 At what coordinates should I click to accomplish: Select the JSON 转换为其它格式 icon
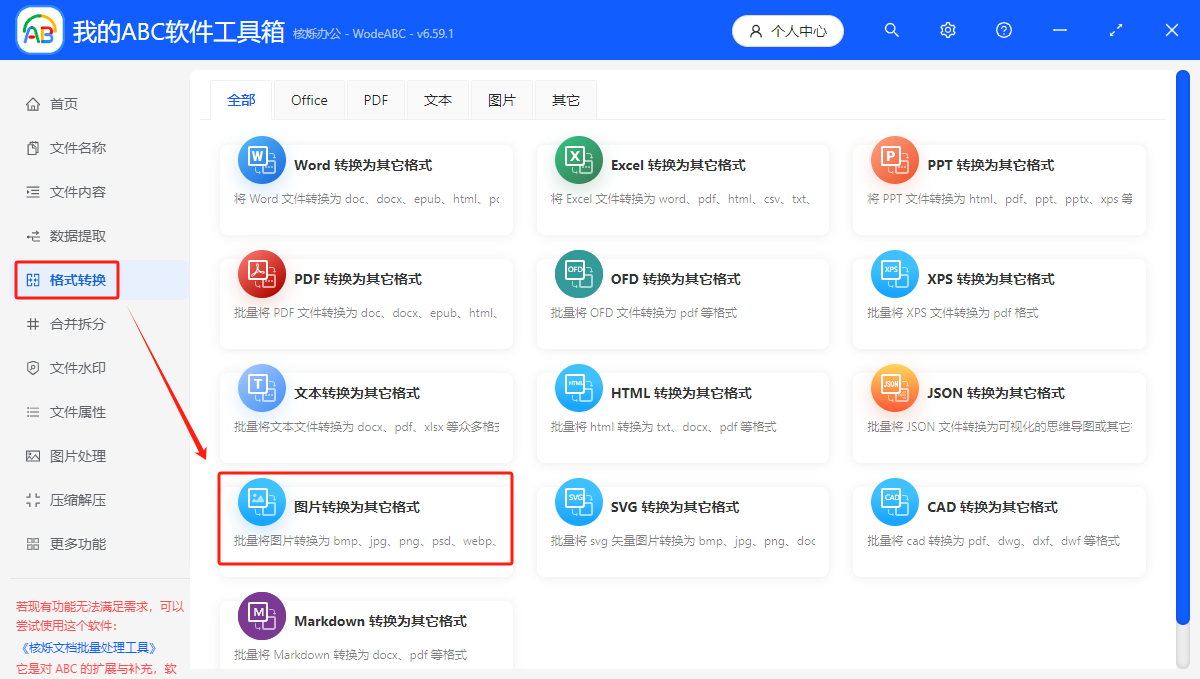[894, 387]
